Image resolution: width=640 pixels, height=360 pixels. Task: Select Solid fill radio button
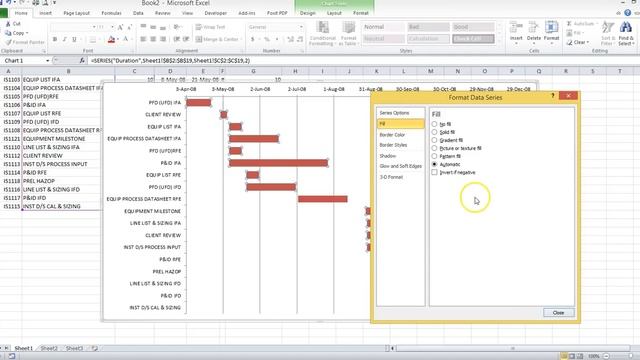(434, 132)
